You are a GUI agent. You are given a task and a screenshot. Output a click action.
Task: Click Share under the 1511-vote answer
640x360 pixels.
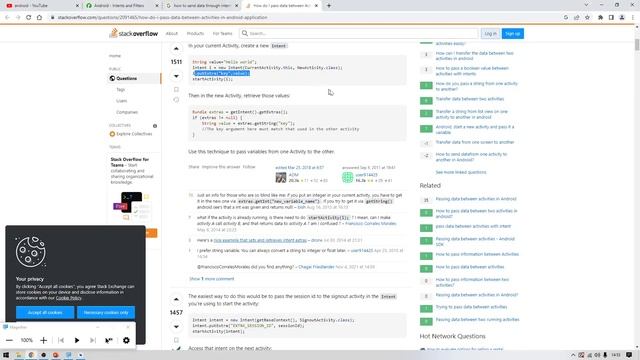(193, 167)
